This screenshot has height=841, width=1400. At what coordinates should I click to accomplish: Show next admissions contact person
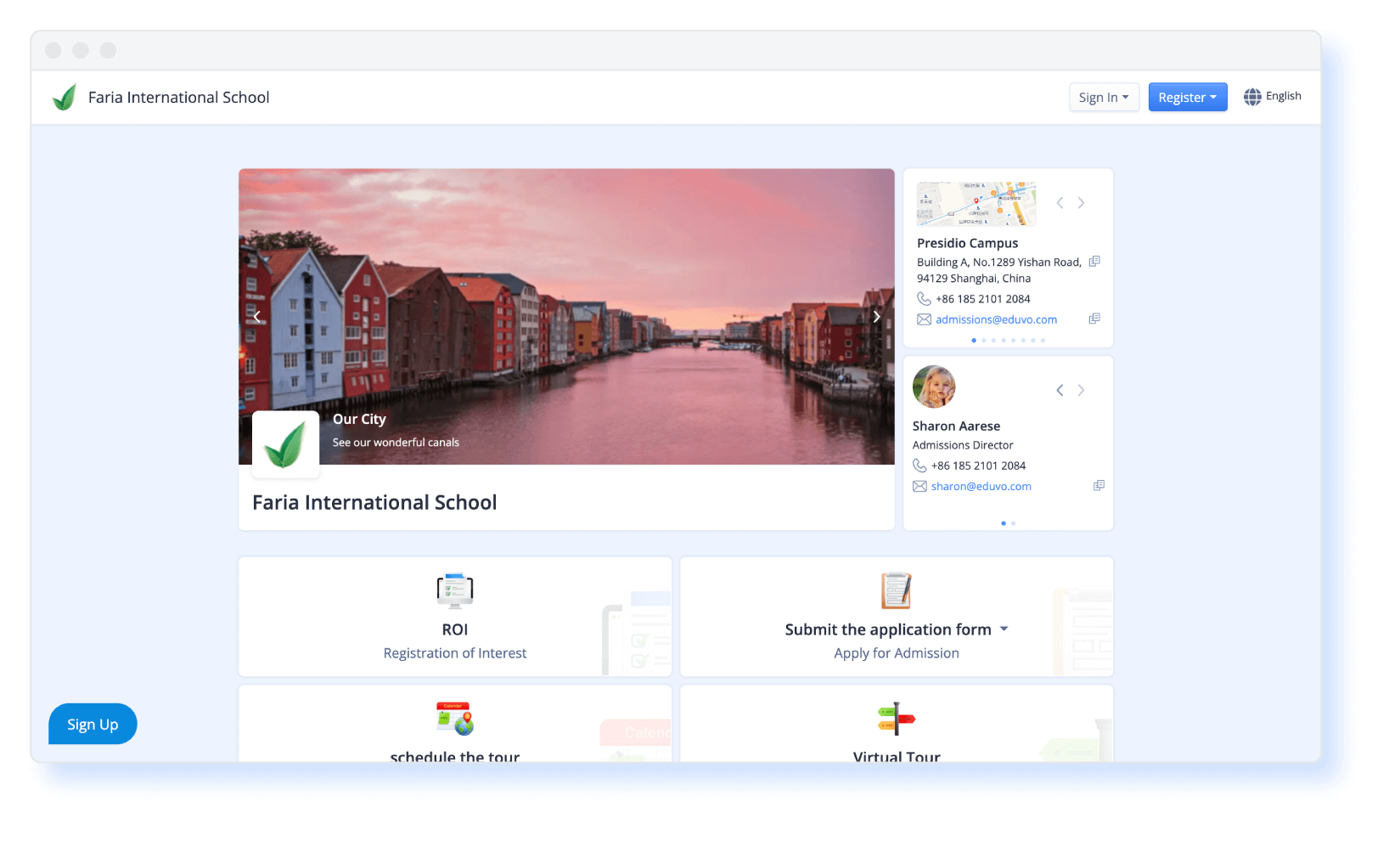1081,391
